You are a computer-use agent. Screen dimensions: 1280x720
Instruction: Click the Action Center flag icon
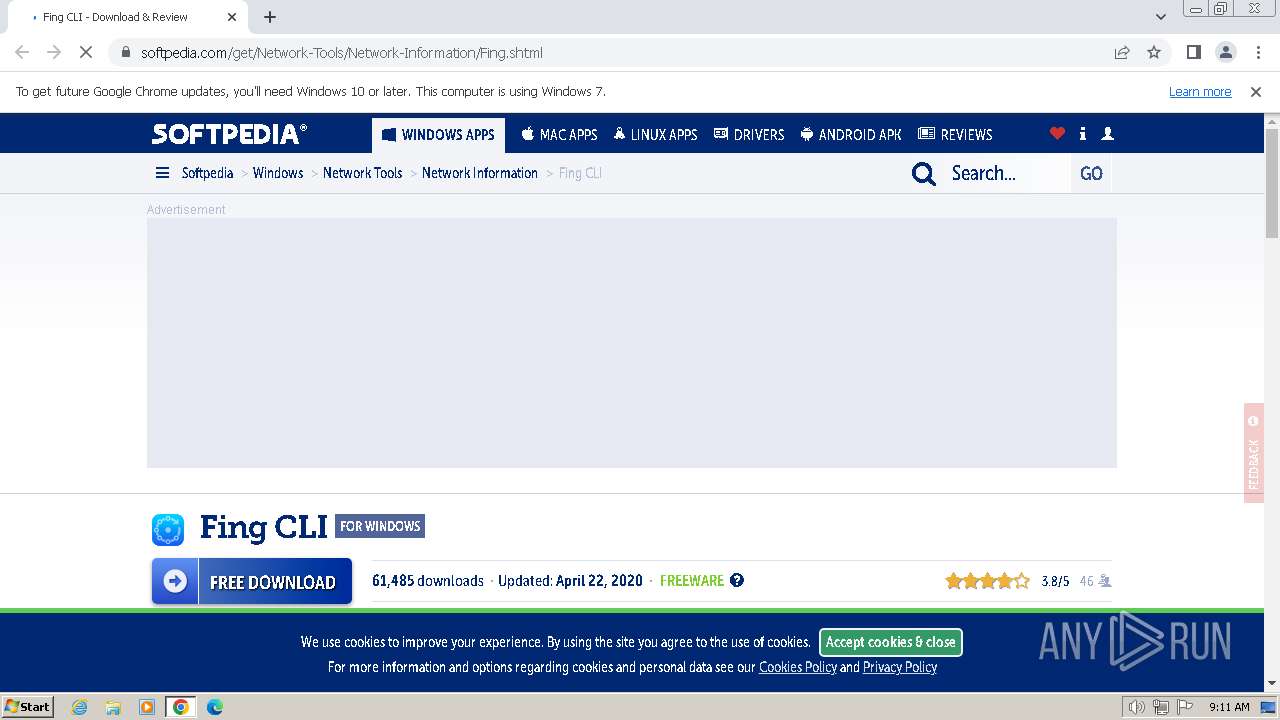pos(1187,707)
